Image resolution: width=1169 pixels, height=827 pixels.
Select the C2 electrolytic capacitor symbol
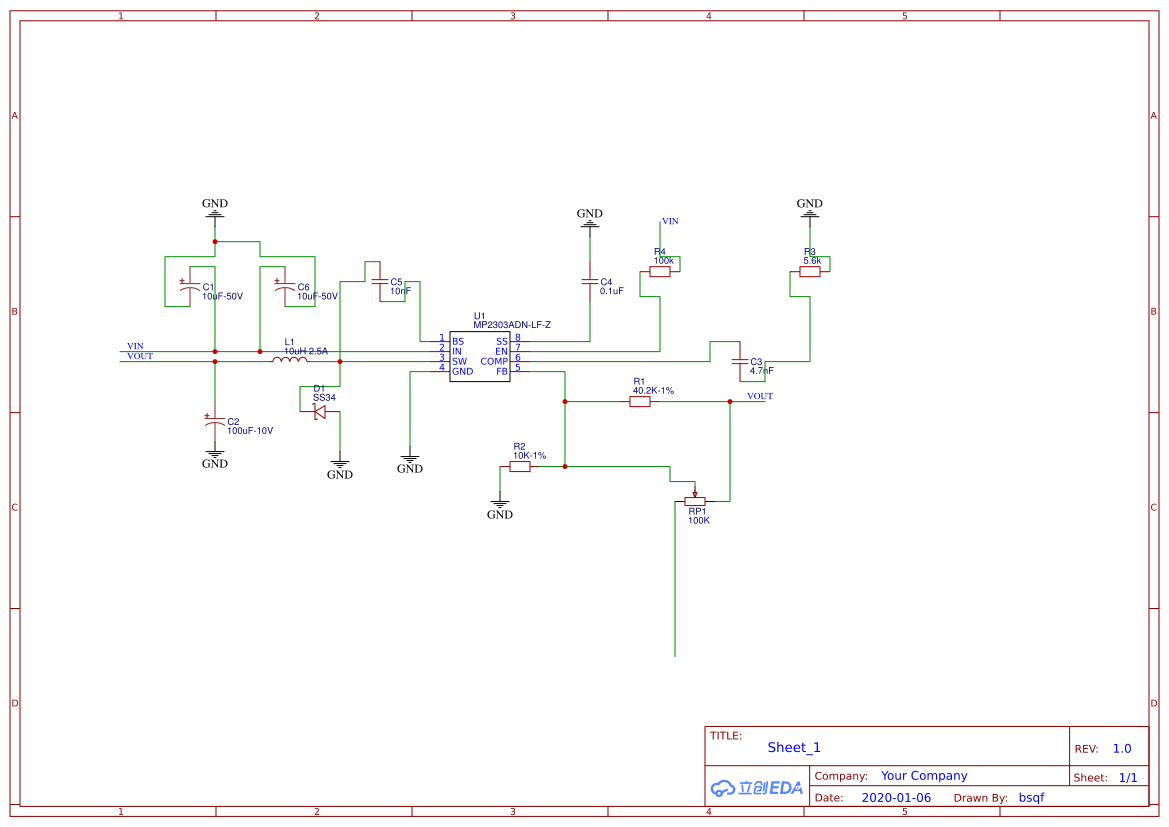click(x=215, y=421)
